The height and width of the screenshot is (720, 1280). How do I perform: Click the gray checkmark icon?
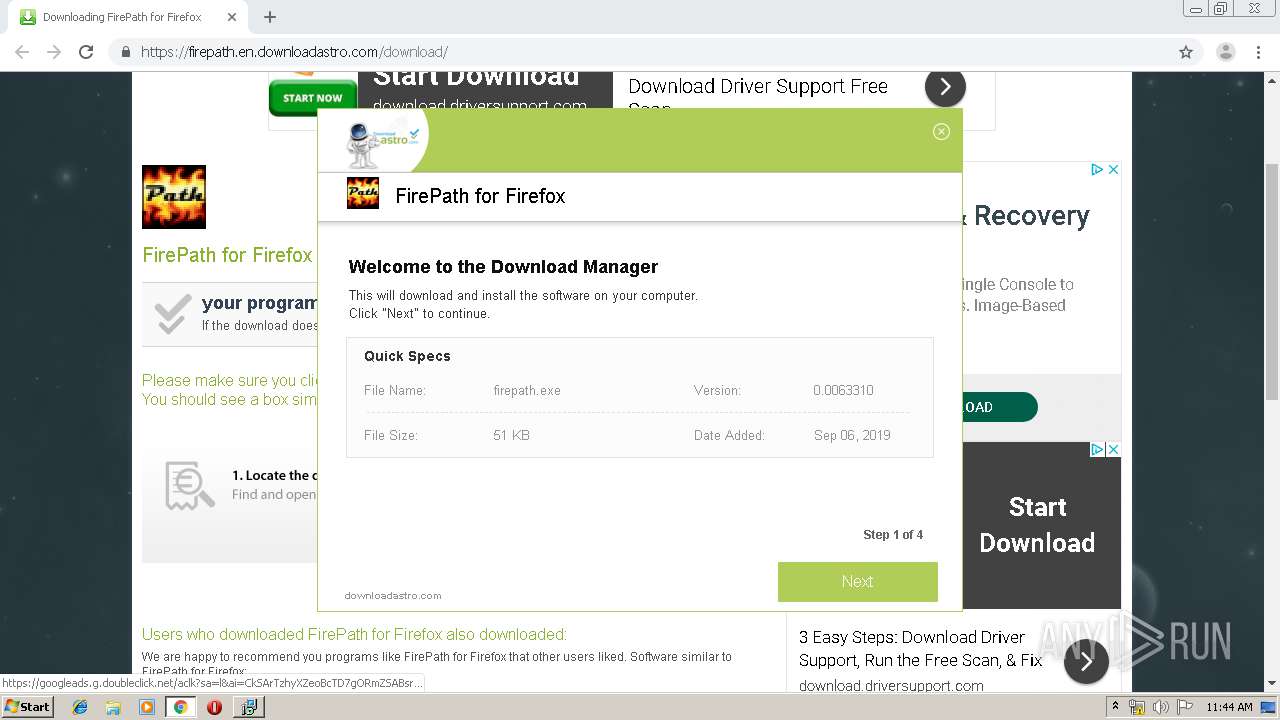173,314
